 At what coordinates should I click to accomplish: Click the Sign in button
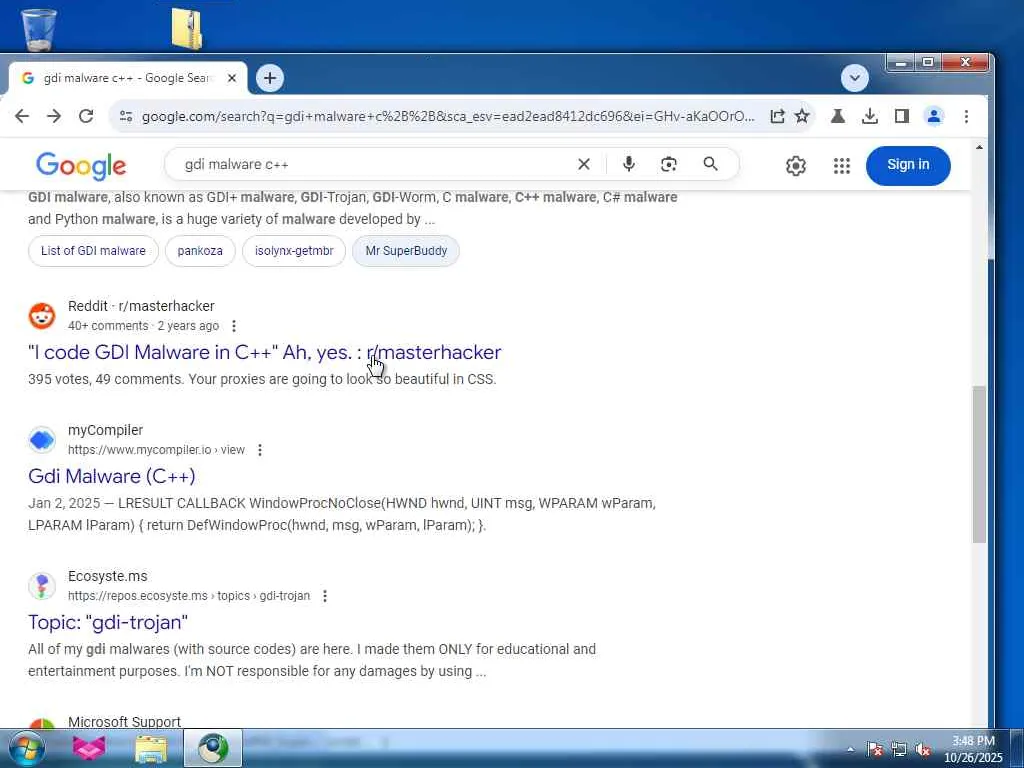coord(908,165)
